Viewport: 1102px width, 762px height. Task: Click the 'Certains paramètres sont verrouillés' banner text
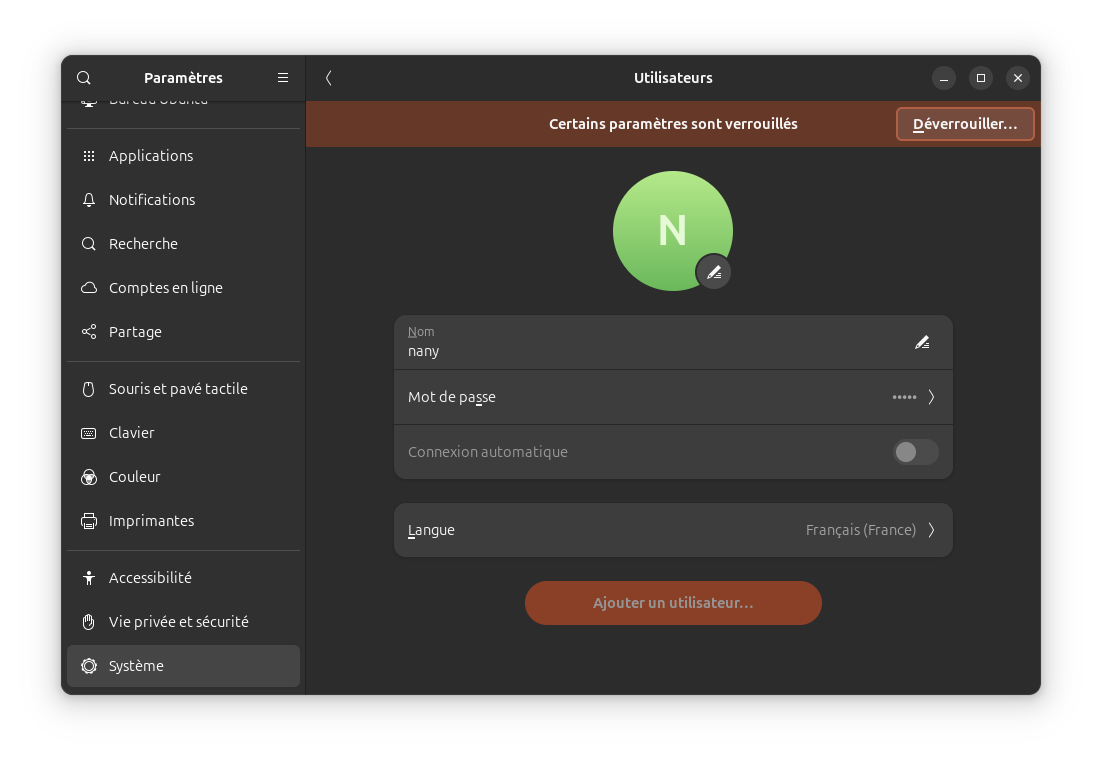(673, 124)
